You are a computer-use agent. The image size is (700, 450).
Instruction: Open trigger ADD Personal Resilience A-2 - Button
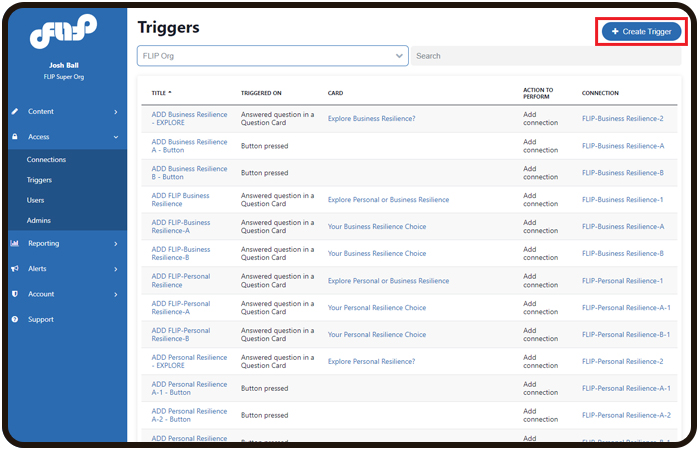click(x=189, y=415)
